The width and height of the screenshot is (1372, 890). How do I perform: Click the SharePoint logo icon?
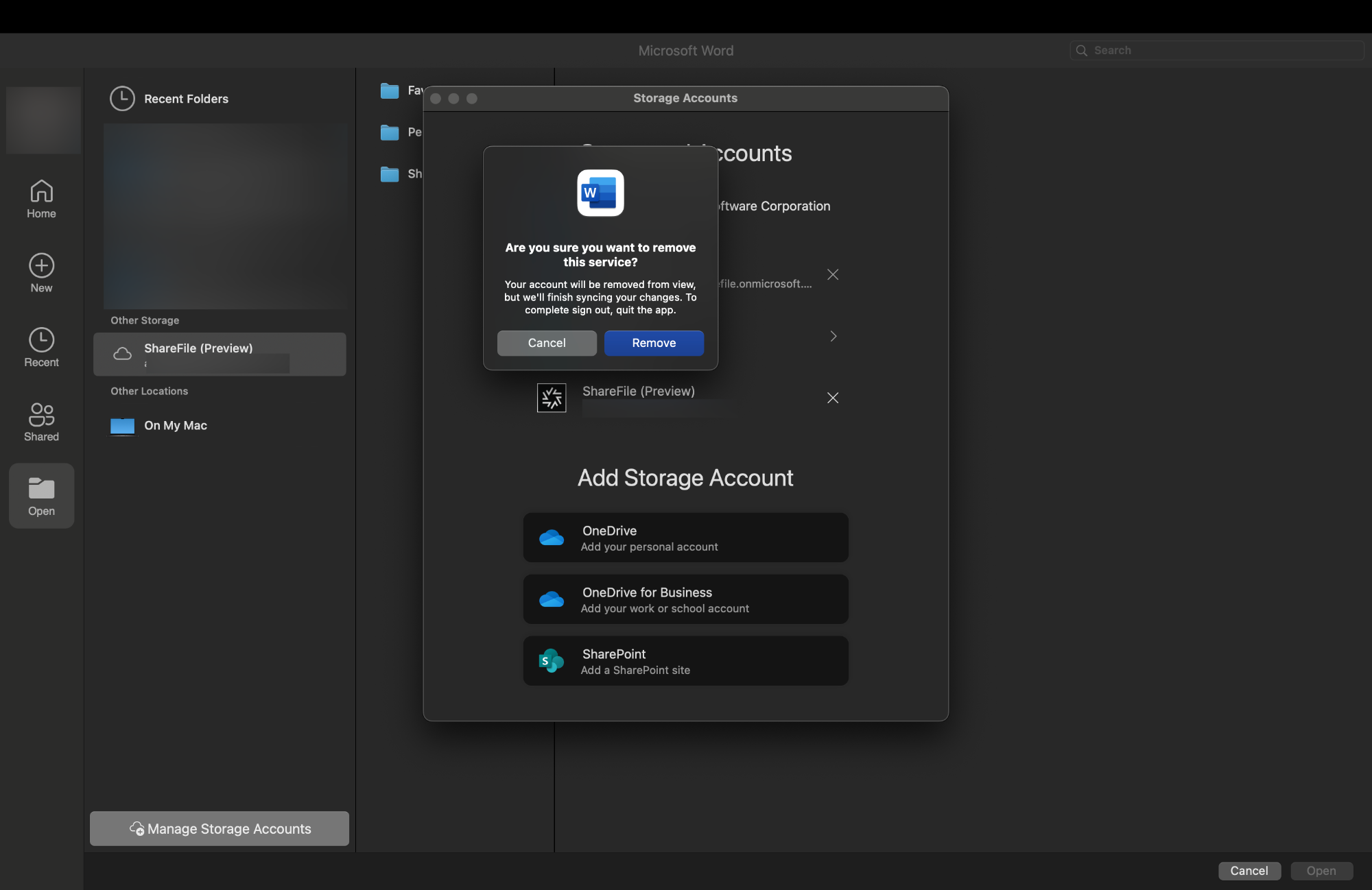(552, 661)
